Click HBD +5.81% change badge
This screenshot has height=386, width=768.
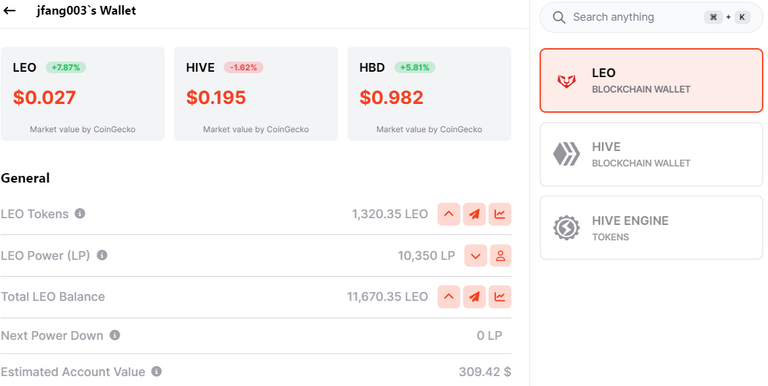(415, 68)
